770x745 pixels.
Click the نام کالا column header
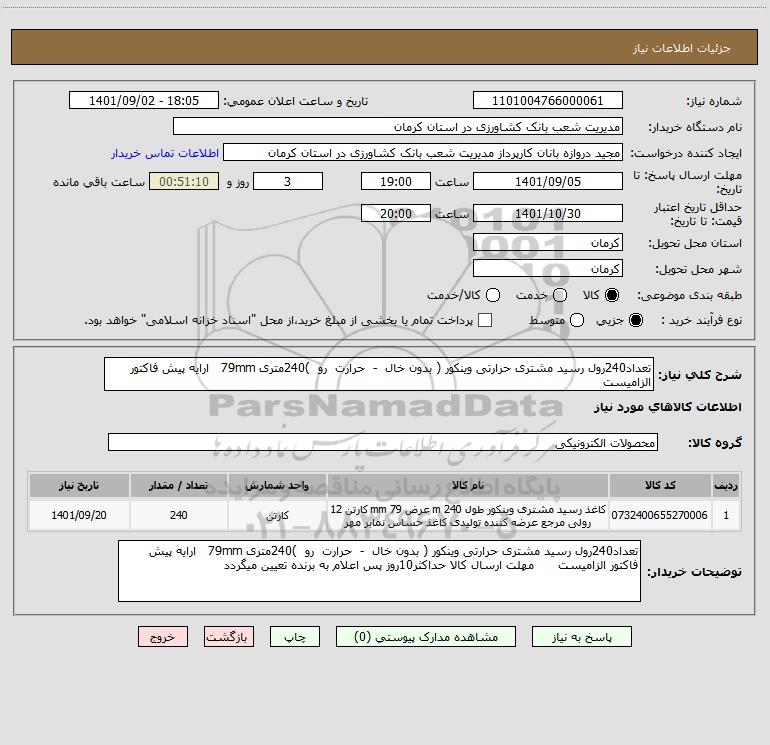coord(468,485)
